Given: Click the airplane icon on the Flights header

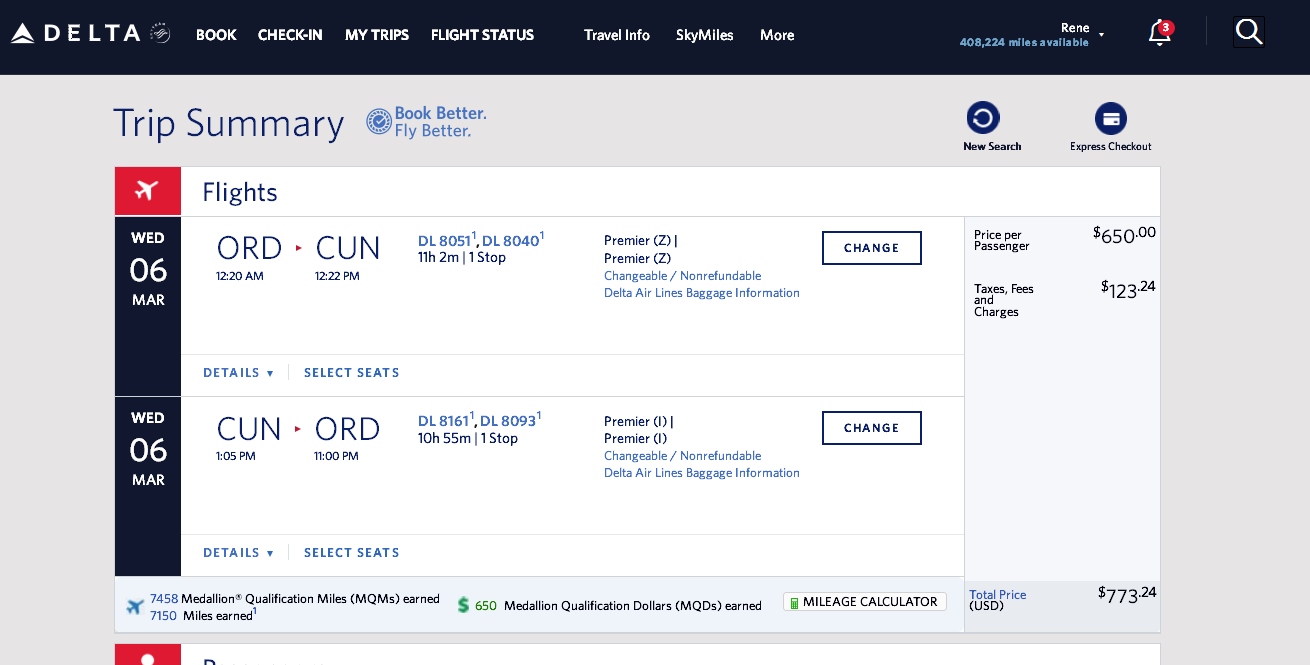Looking at the screenshot, I should click(x=147, y=190).
